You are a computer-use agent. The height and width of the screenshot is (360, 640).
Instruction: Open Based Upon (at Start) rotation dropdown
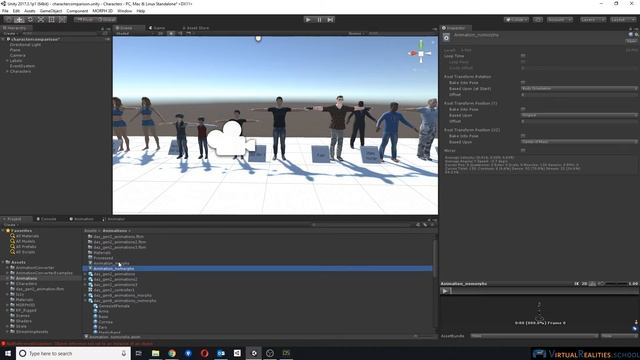tap(579, 89)
